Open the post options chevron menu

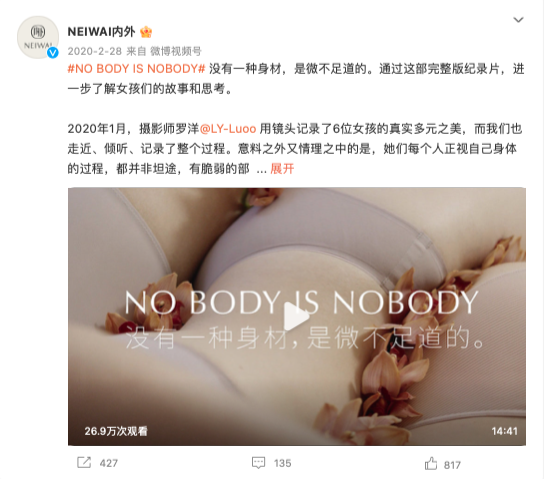(x=518, y=20)
